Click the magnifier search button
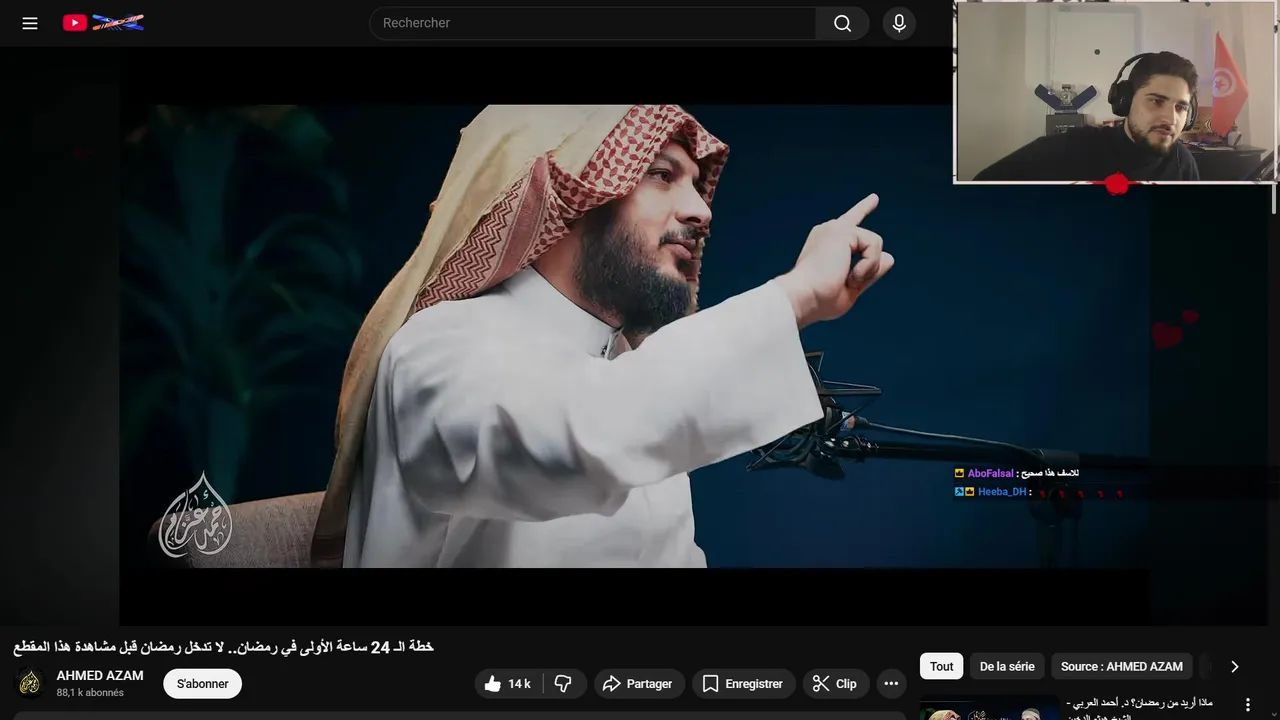Image resolution: width=1280 pixels, height=720 pixels. [843, 23]
